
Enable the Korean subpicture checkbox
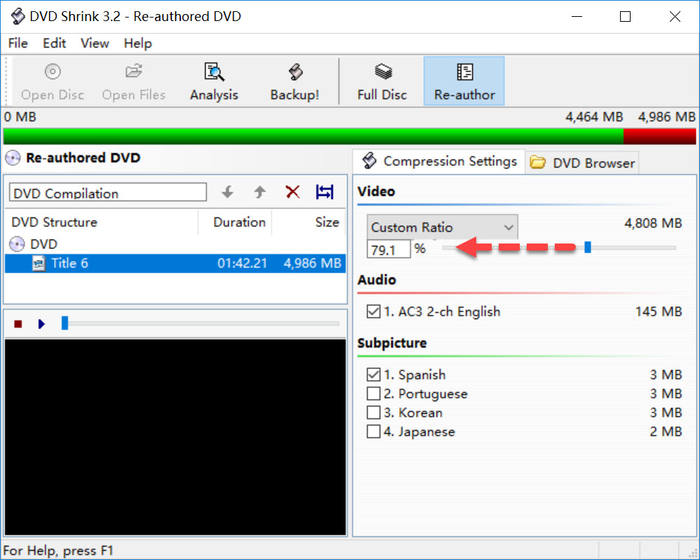tap(374, 413)
